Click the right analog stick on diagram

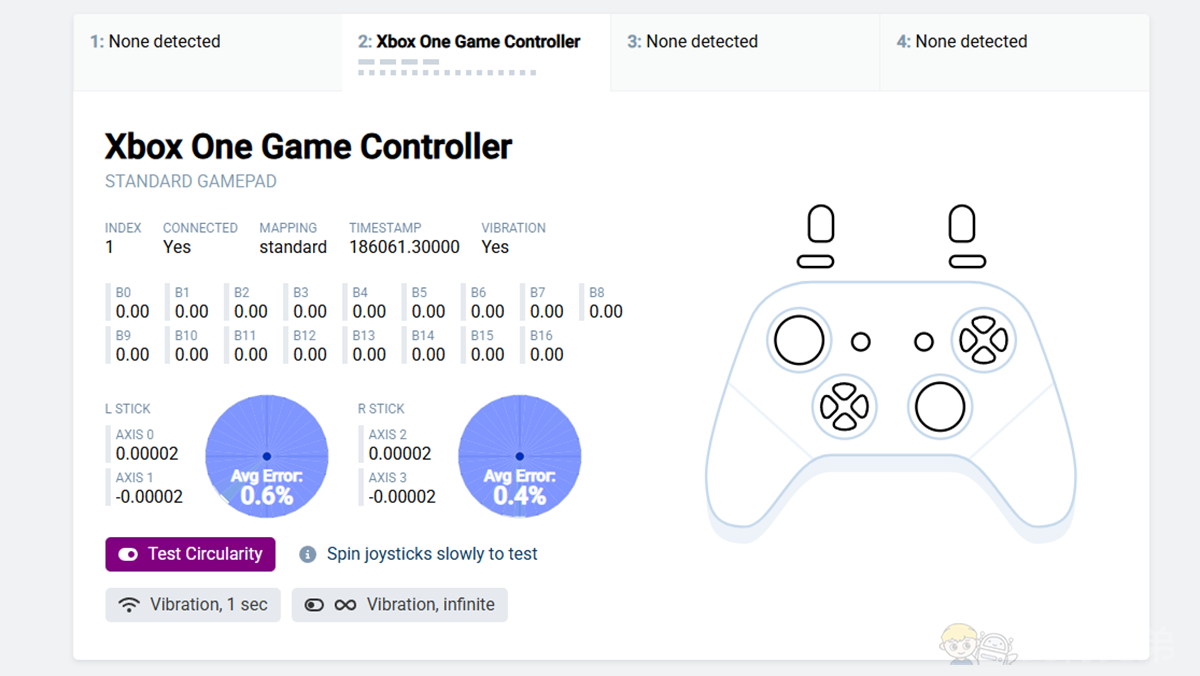point(940,407)
